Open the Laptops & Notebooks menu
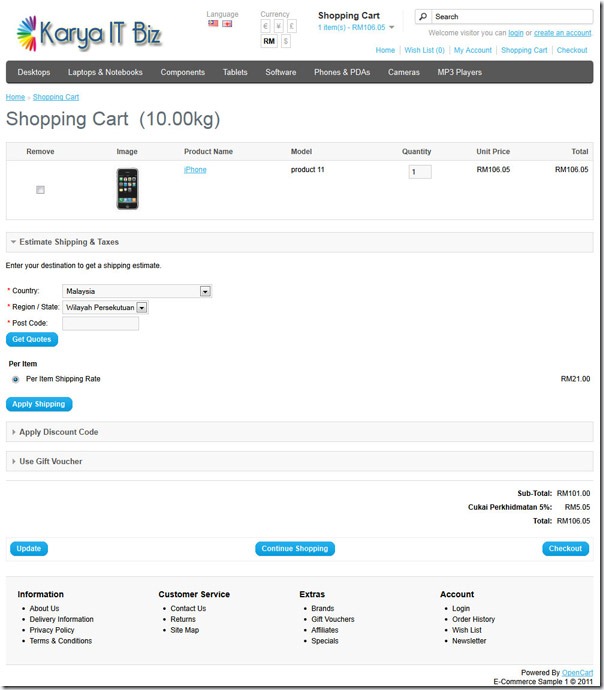 pyautogui.click(x=105, y=72)
